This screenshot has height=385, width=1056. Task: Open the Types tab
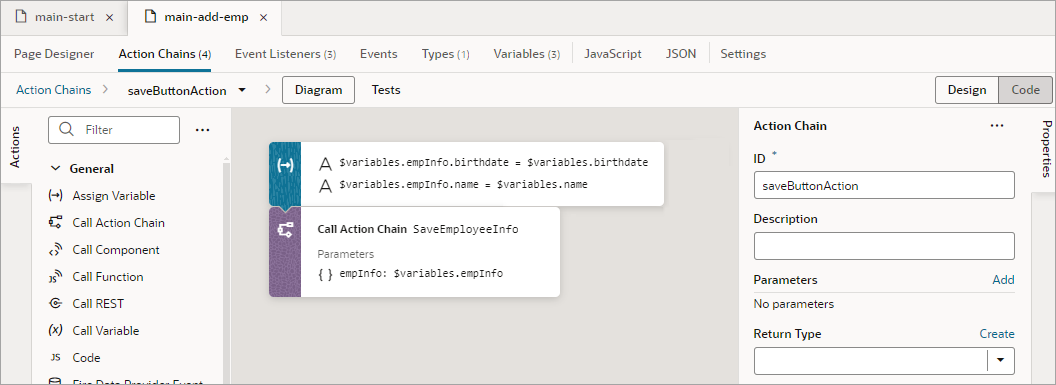pos(445,54)
